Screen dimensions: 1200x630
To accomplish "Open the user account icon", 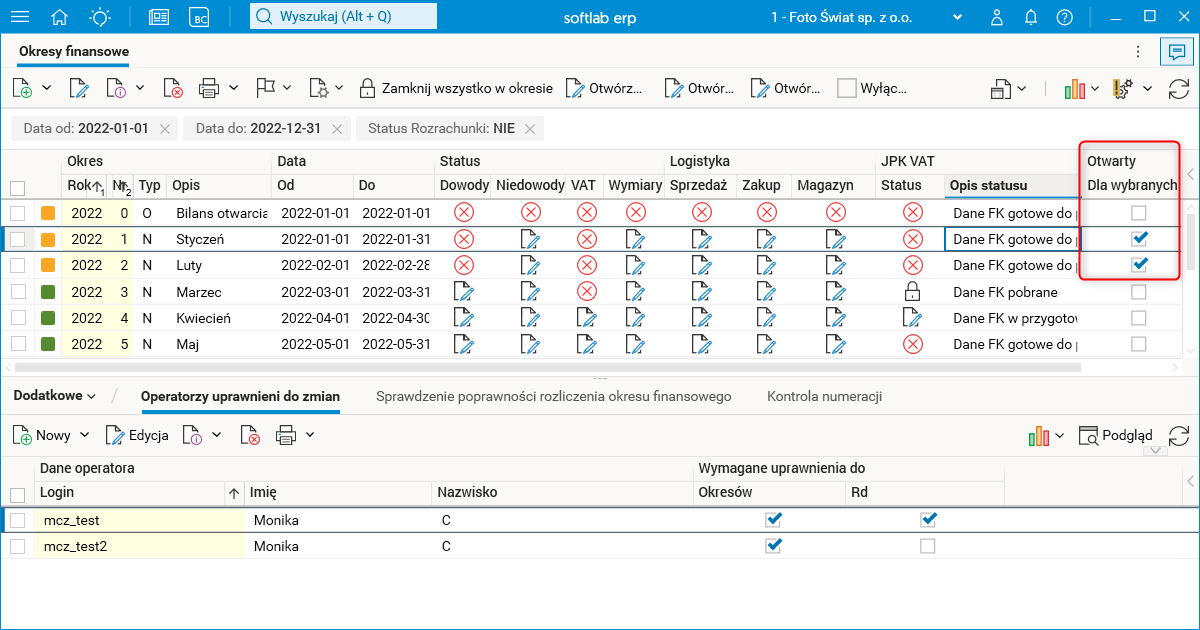I will coord(997,17).
